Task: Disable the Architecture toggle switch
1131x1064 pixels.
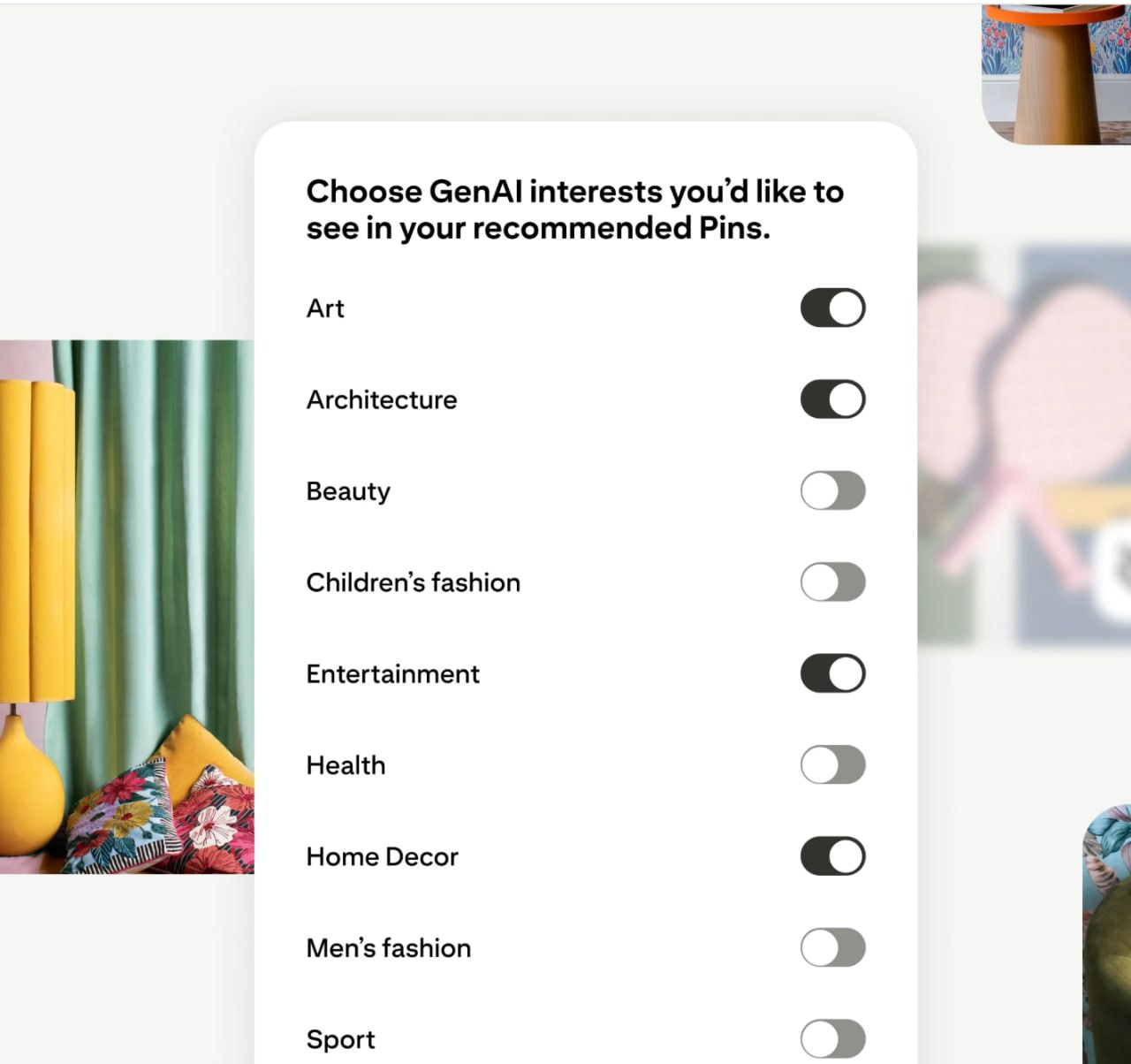Action: [832, 399]
